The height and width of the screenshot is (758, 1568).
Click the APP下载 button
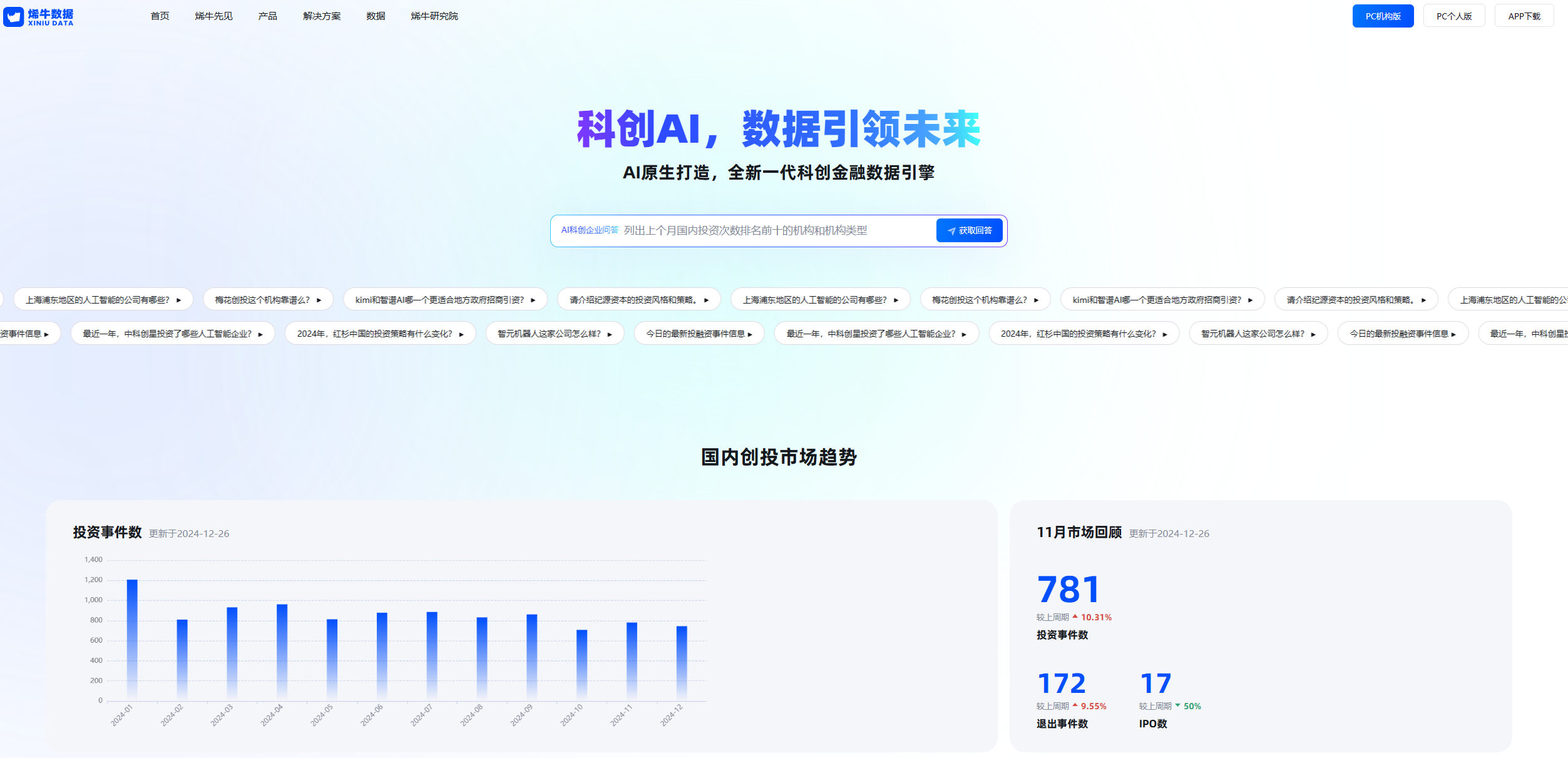coord(1524,15)
